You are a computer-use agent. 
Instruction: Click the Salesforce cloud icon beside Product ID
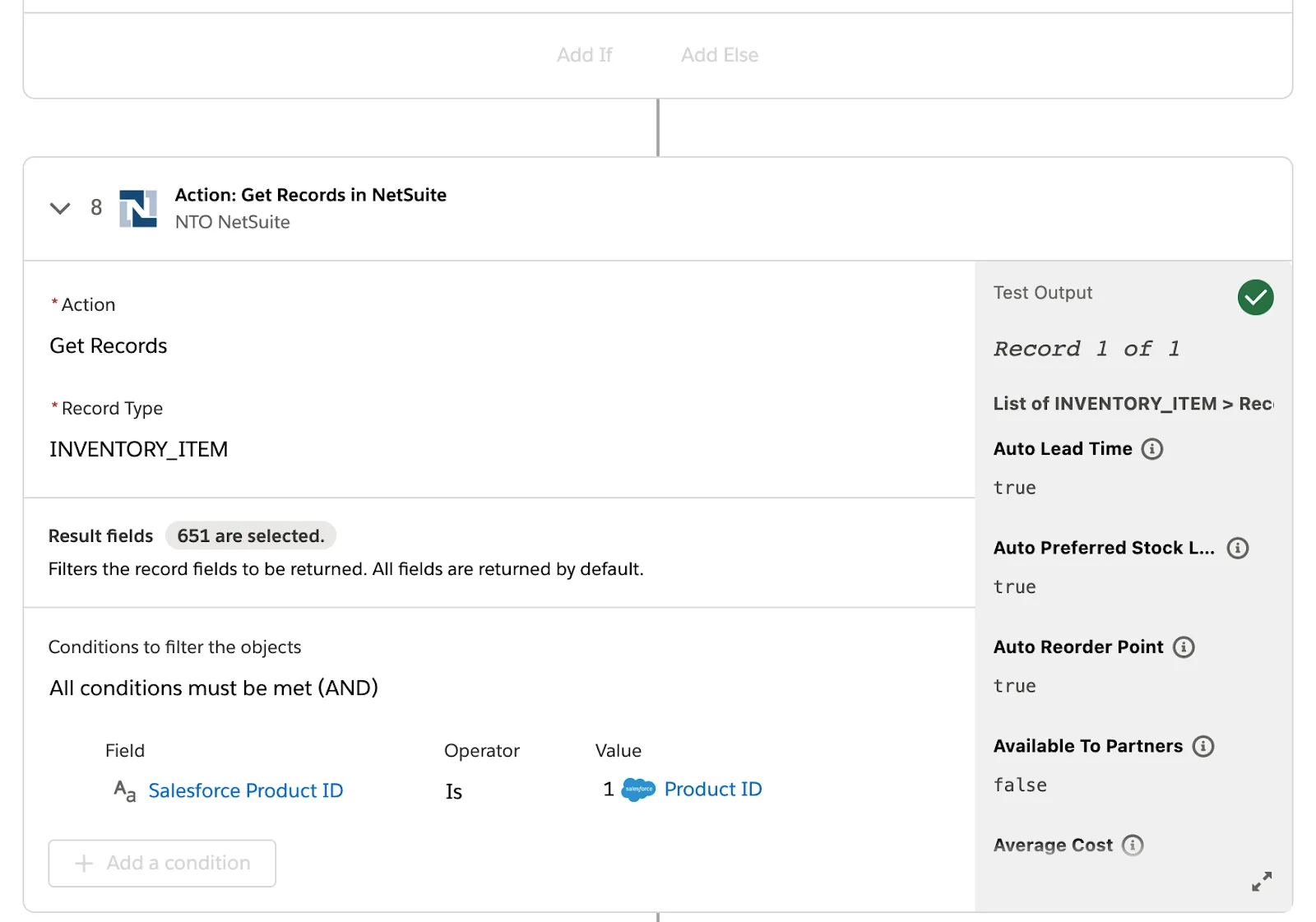(637, 790)
